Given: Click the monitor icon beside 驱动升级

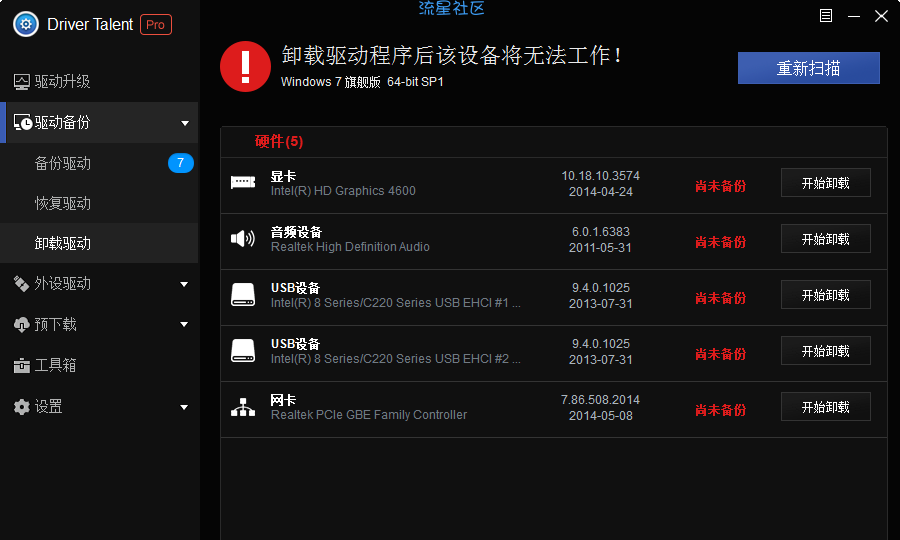Looking at the screenshot, I should [22, 82].
